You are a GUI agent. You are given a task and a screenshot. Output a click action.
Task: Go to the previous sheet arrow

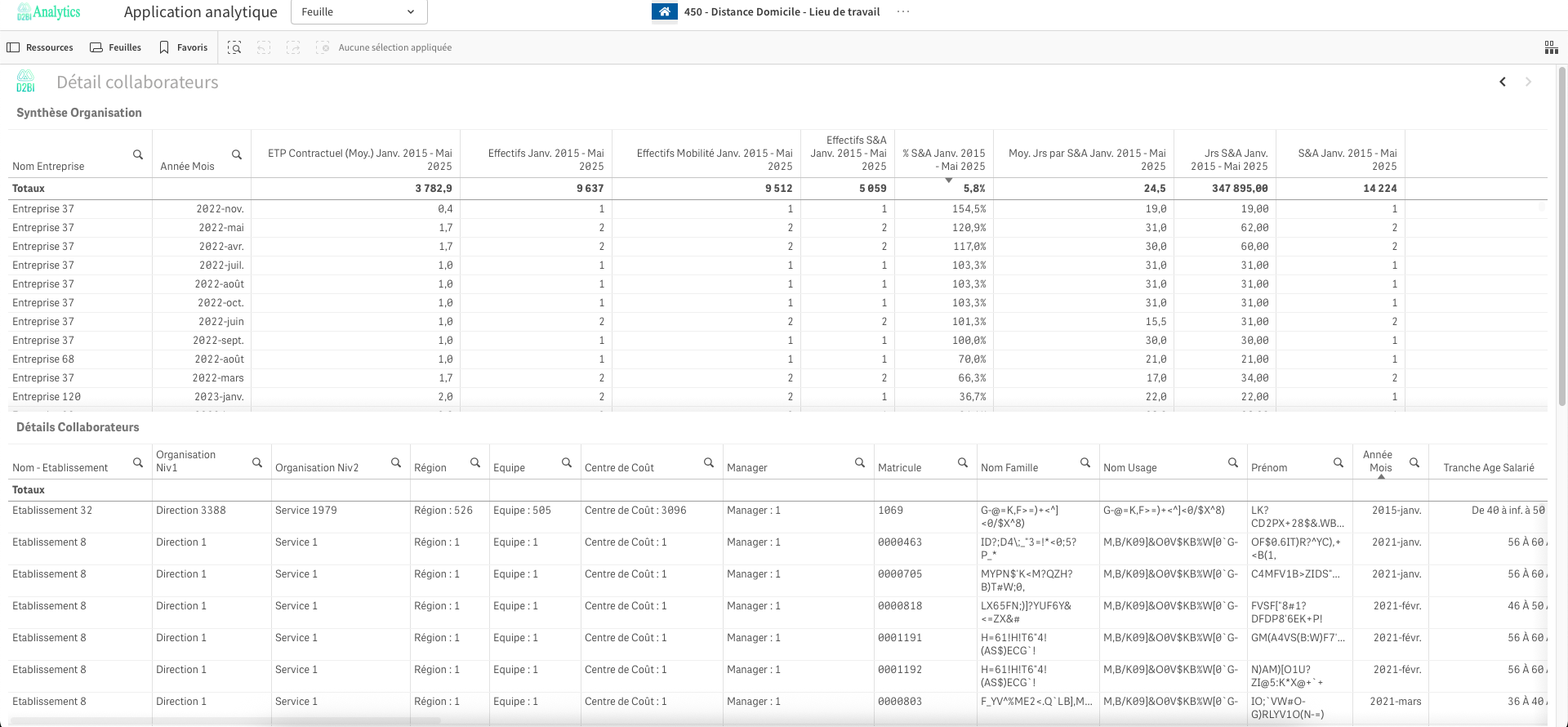[1503, 82]
